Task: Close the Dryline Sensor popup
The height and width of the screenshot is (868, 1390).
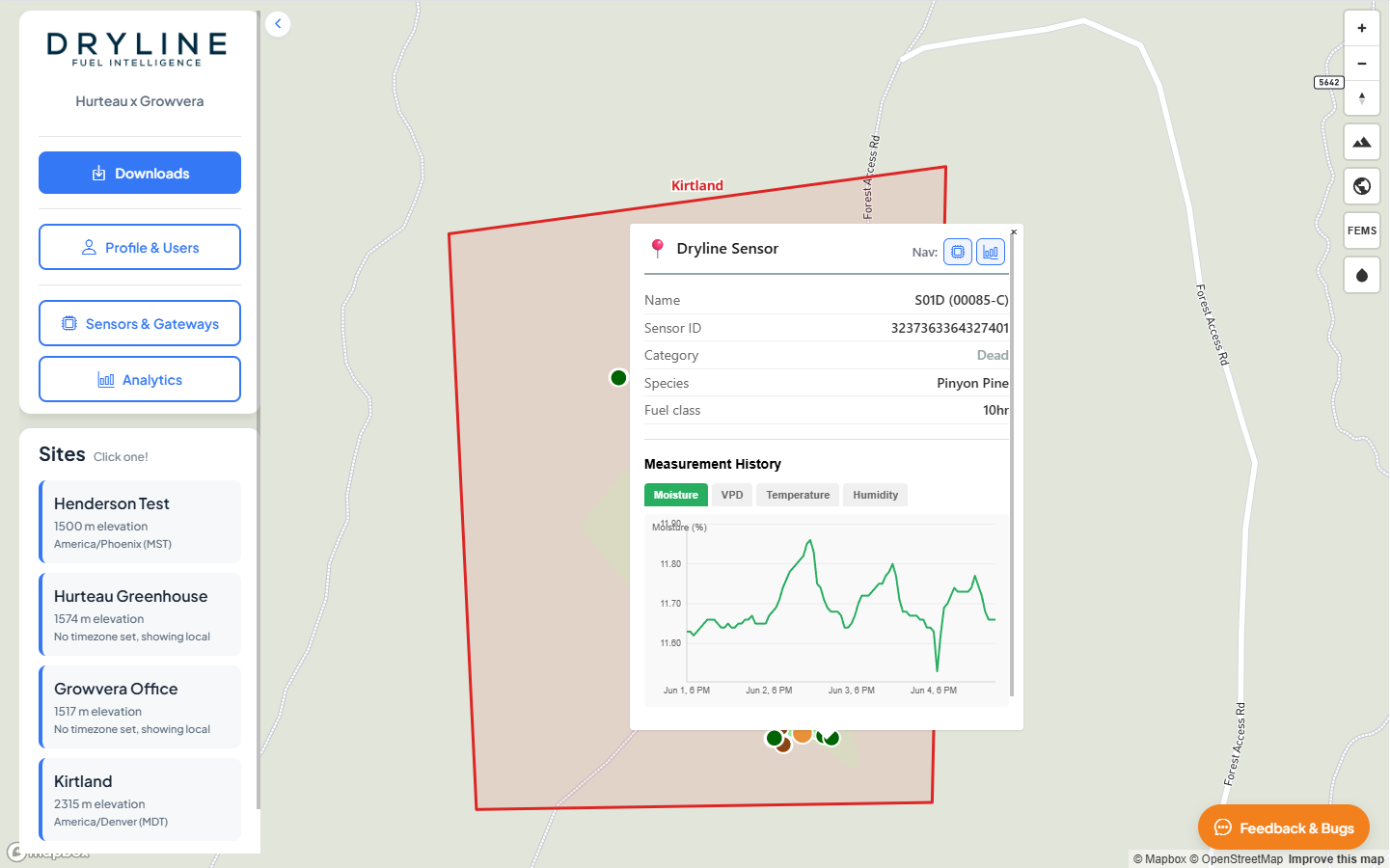Action: coord(1014,231)
